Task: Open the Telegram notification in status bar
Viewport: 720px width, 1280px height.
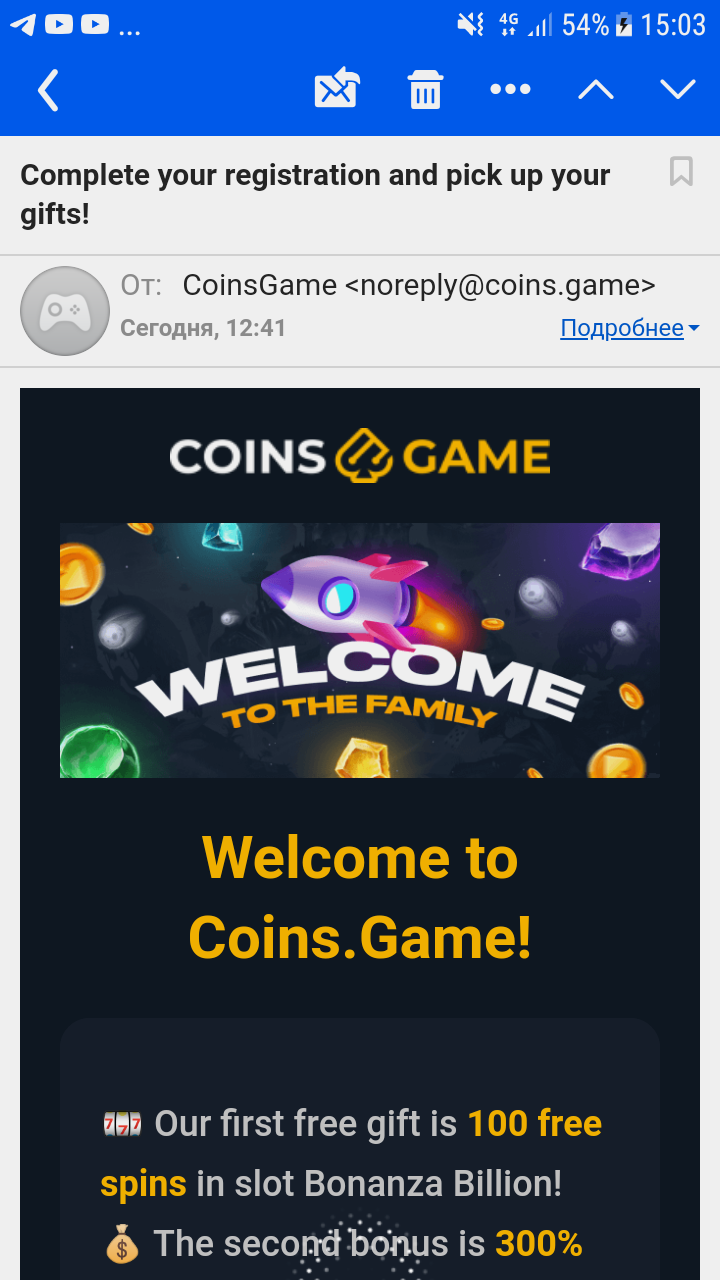Action: (x=23, y=25)
